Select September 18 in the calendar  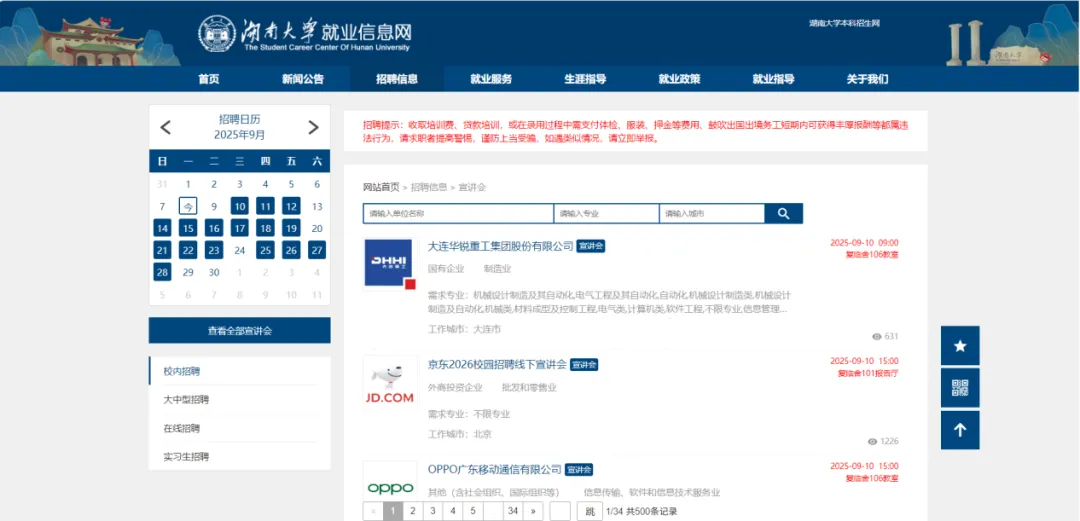[265, 228]
